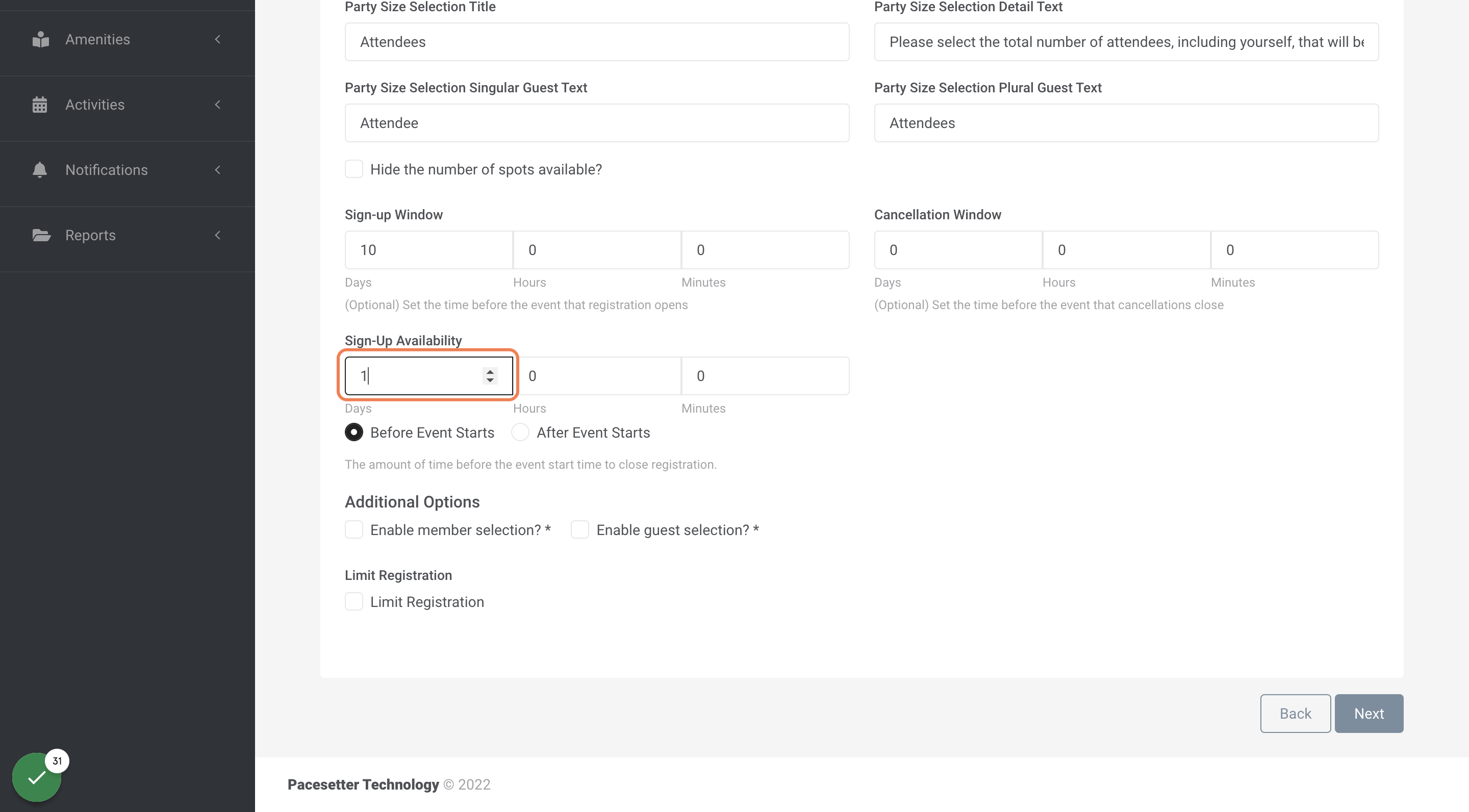Expand the Amenities menu chevron
This screenshot has height=812, width=1469.
click(x=217, y=39)
